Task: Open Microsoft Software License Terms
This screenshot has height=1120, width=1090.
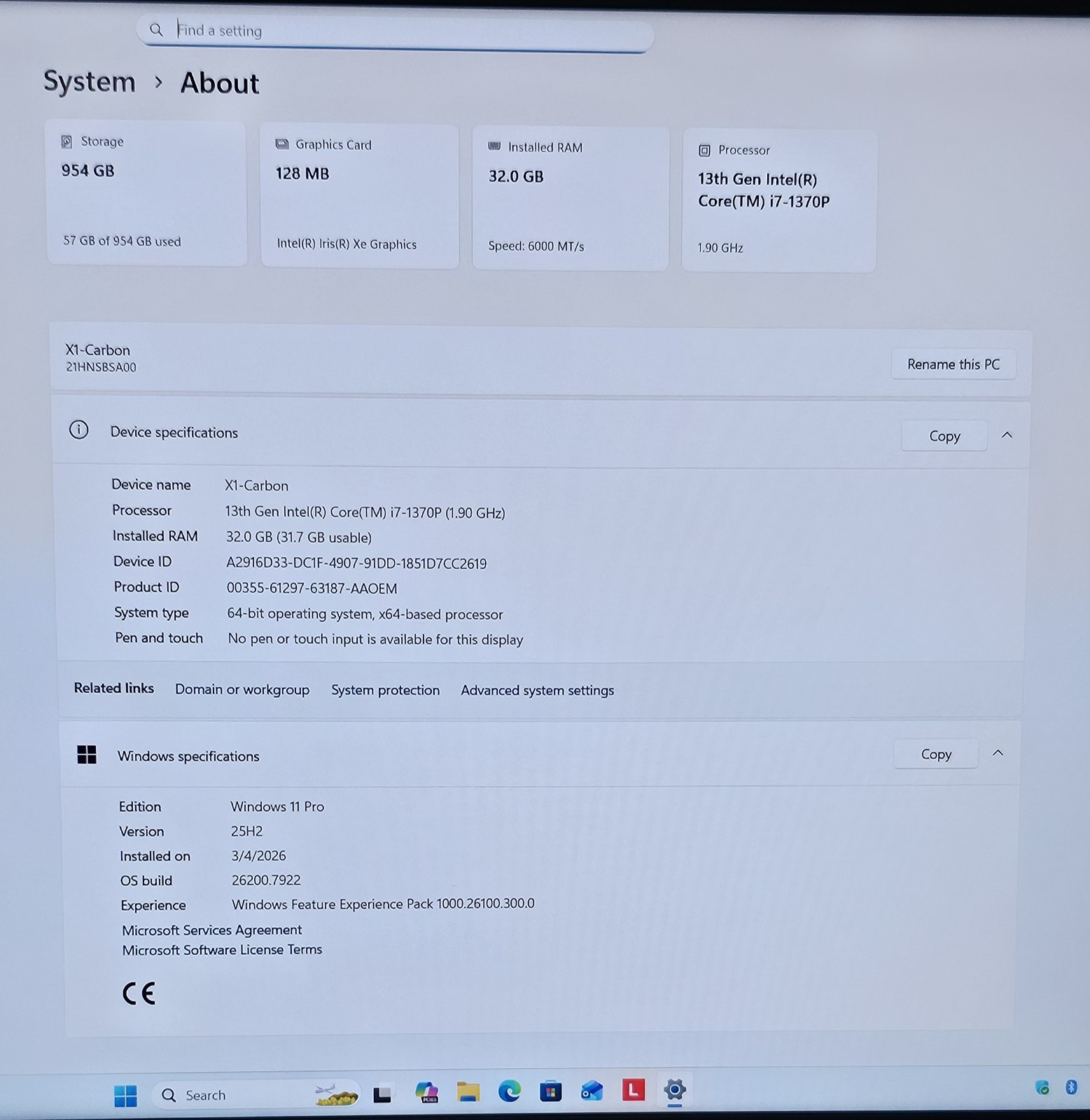Action: point(222,950)
